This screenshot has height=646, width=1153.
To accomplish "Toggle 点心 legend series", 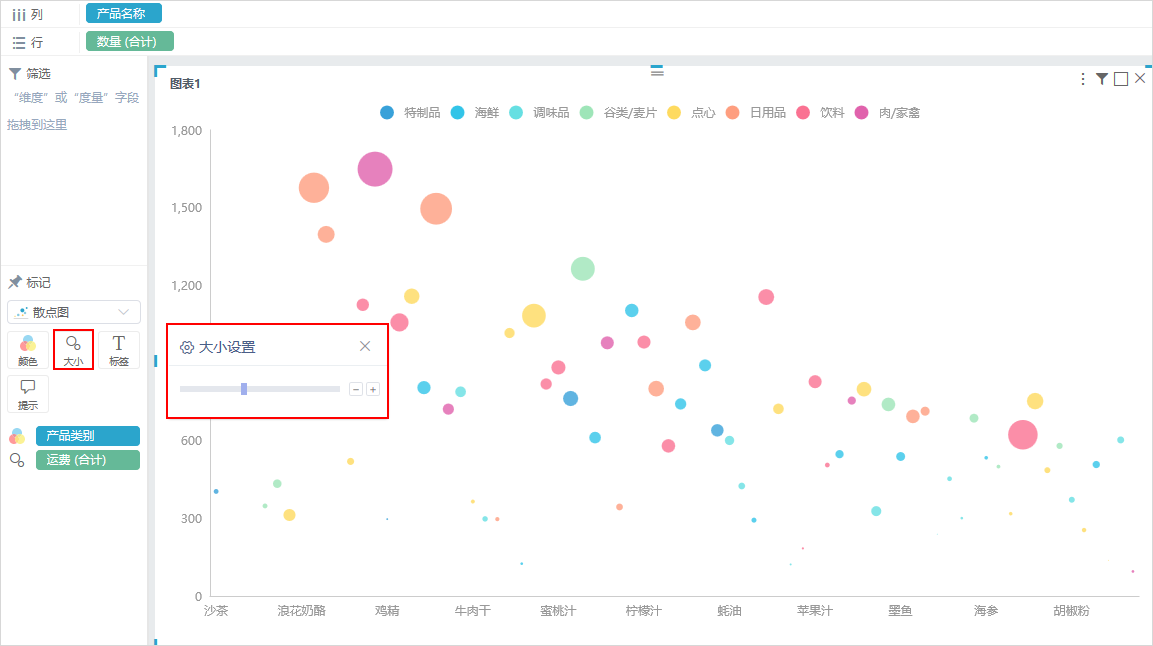I will 691,112.
